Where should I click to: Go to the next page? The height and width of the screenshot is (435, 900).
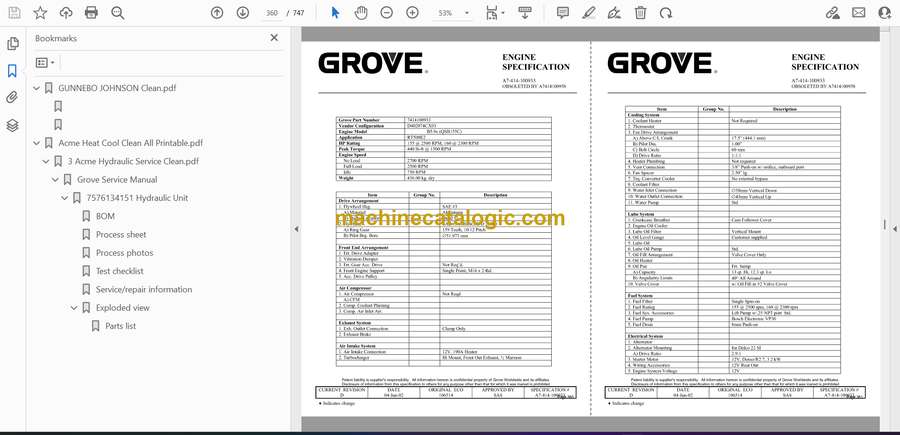pyautogui.click(x=243, y=13)
